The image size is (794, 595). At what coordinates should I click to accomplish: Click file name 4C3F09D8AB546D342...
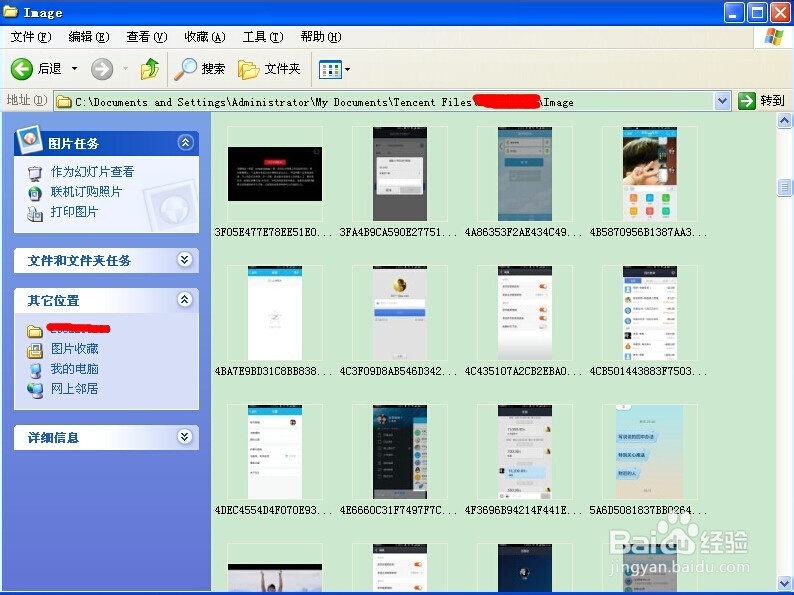point(399,371)
